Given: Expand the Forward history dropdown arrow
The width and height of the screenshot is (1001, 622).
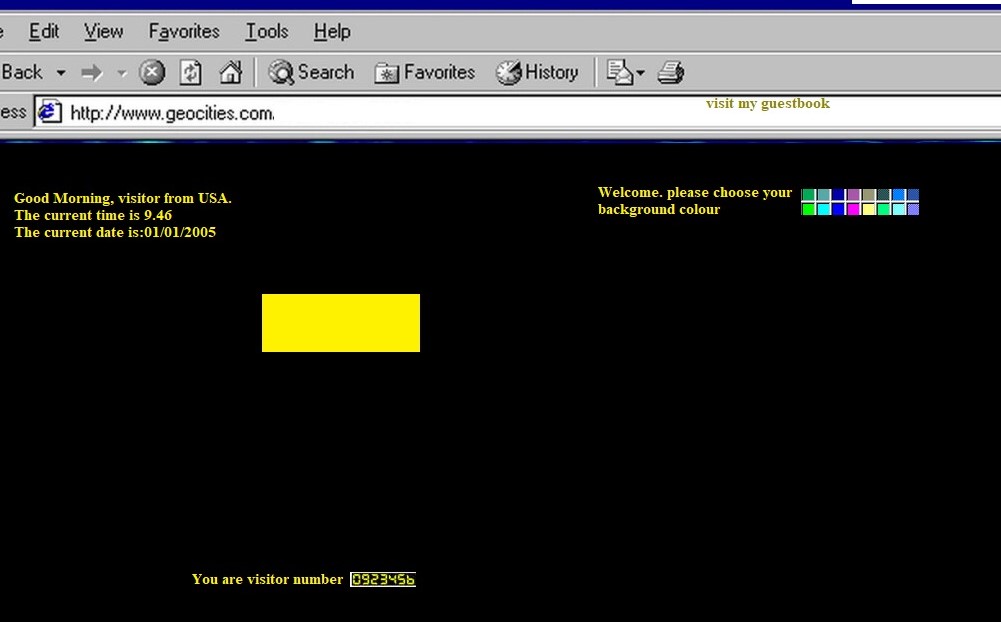Looking at the screenshot, I should tap(121, 73).
